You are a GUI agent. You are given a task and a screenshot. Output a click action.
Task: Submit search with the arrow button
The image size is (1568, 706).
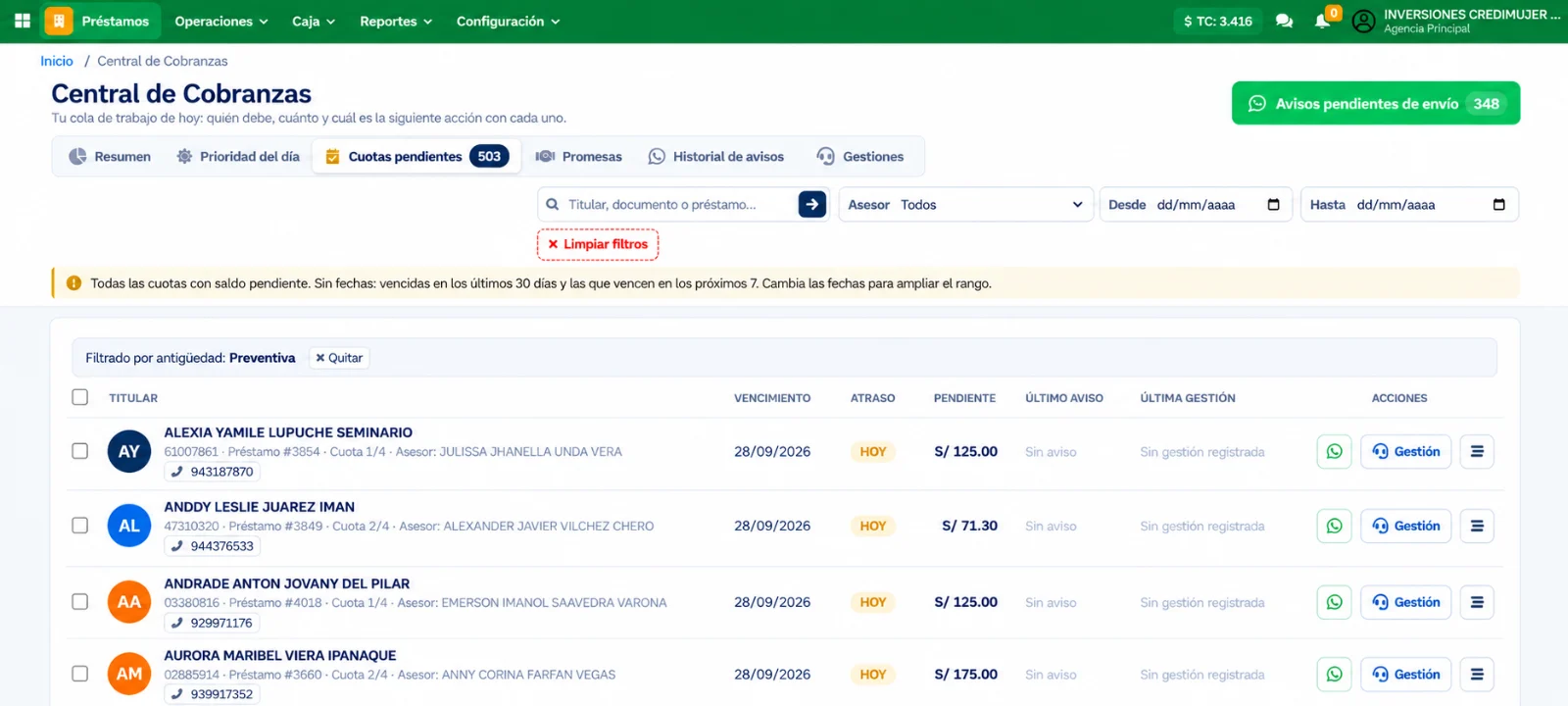(812, 204)
